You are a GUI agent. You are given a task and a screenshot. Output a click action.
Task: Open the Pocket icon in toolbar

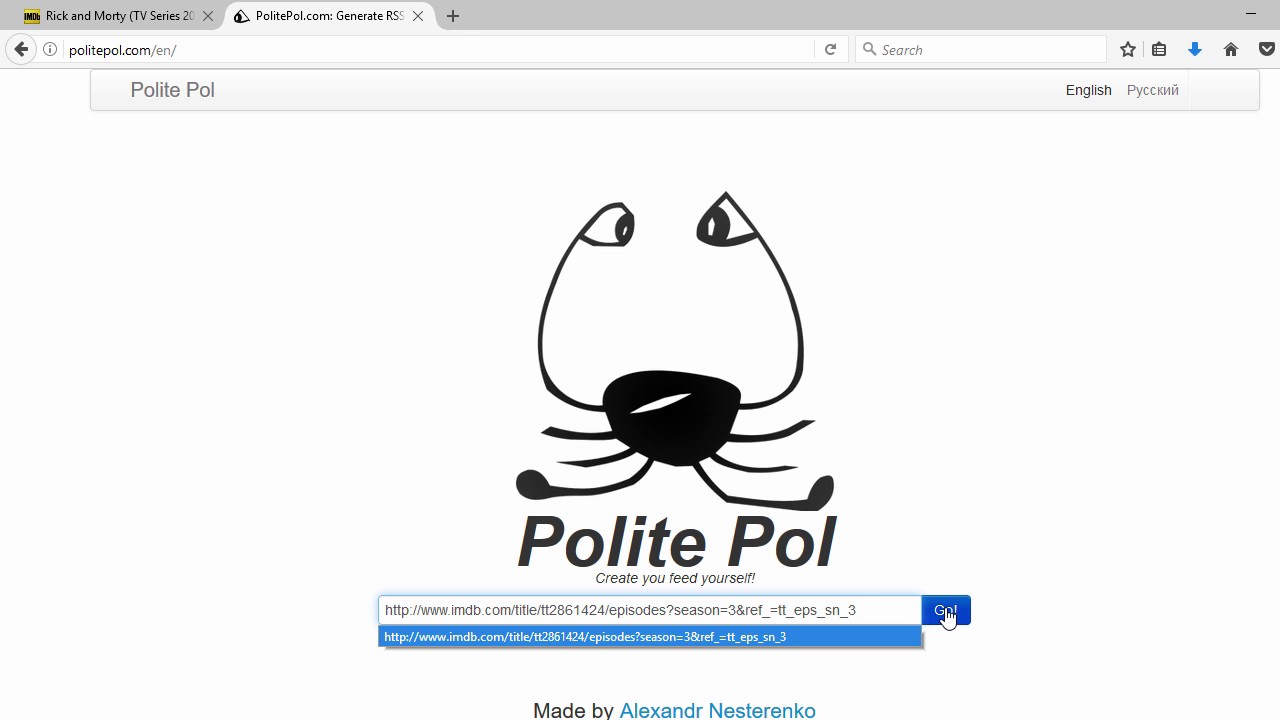[1267, 49]
